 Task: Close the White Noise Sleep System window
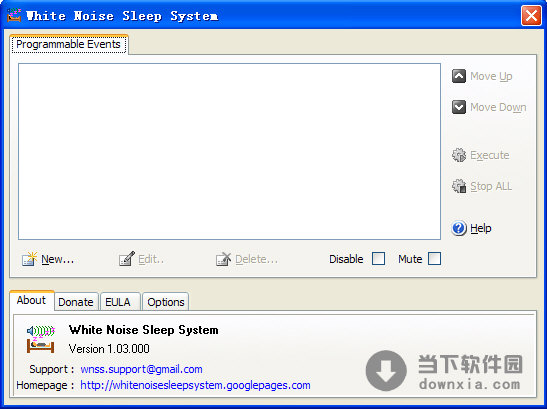coord(531,15)
